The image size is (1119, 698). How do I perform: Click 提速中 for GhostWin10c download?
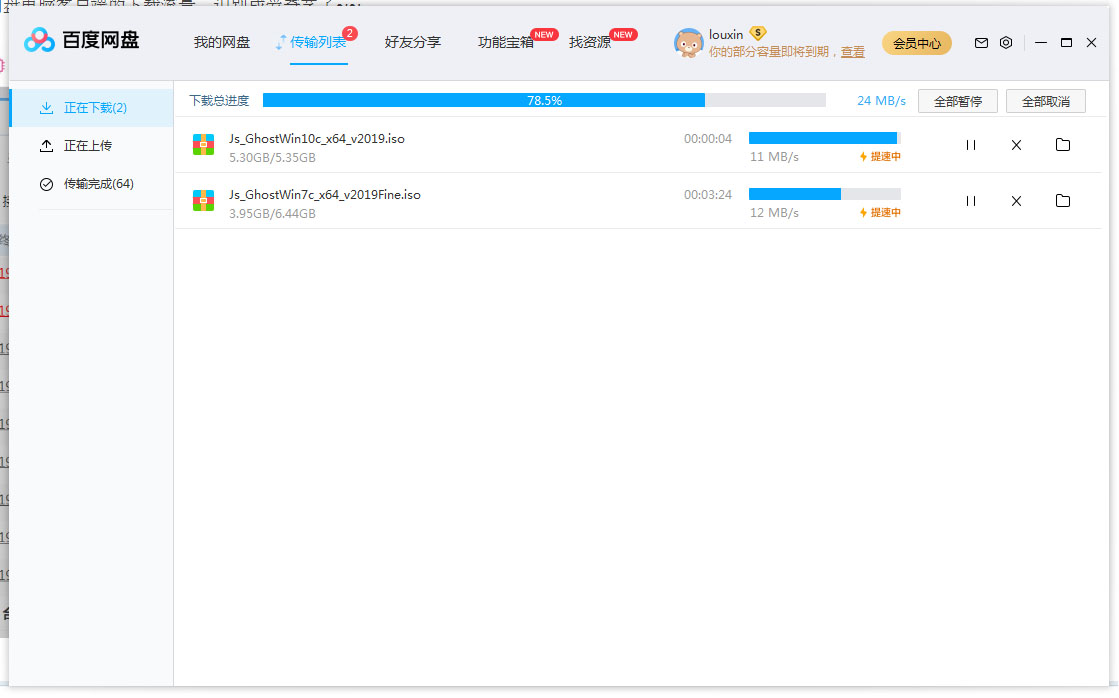coord(880,156)
